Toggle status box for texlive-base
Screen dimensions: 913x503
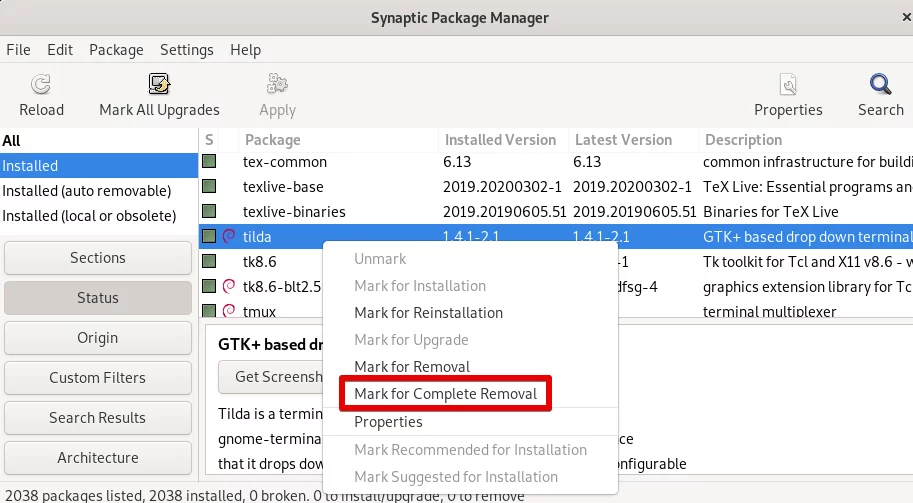[x=209, y=186]
